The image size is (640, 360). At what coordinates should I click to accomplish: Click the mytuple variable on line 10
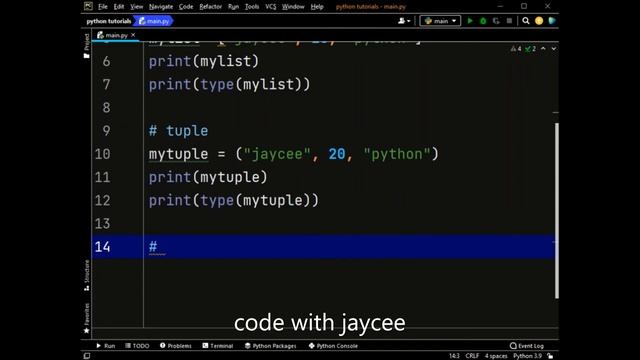point(178,154)
